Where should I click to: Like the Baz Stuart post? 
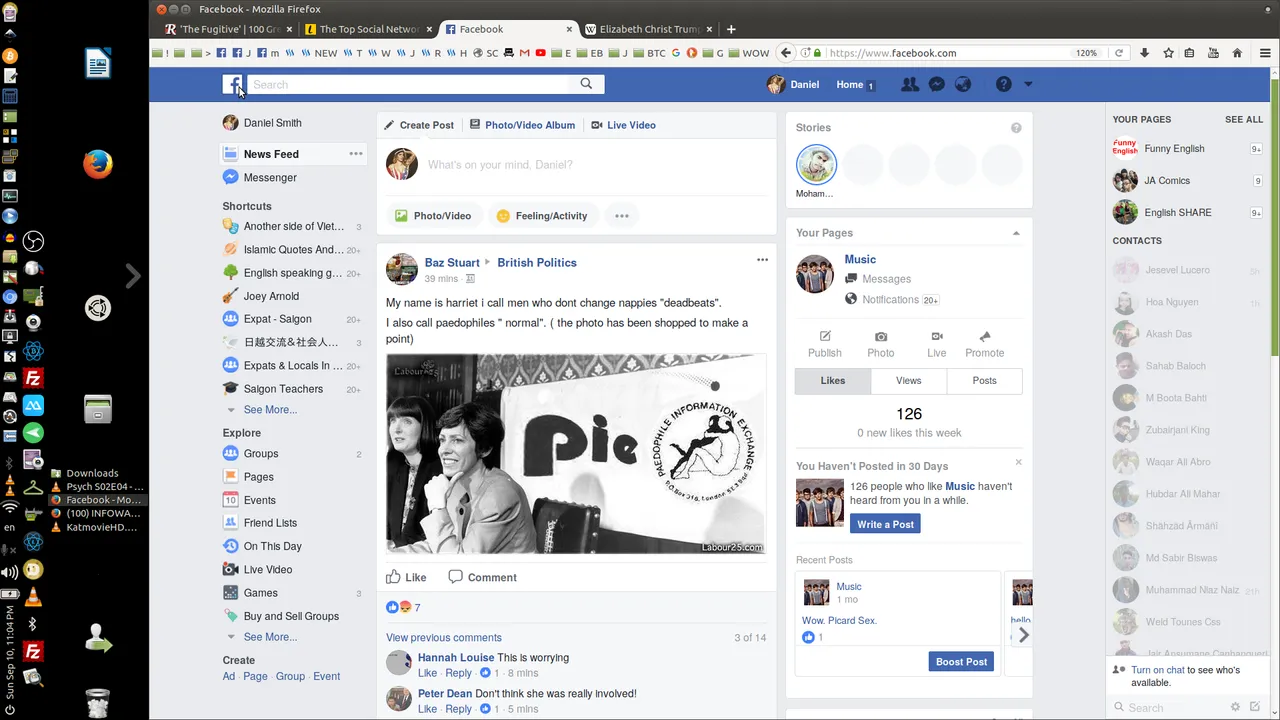coord(406,577)
